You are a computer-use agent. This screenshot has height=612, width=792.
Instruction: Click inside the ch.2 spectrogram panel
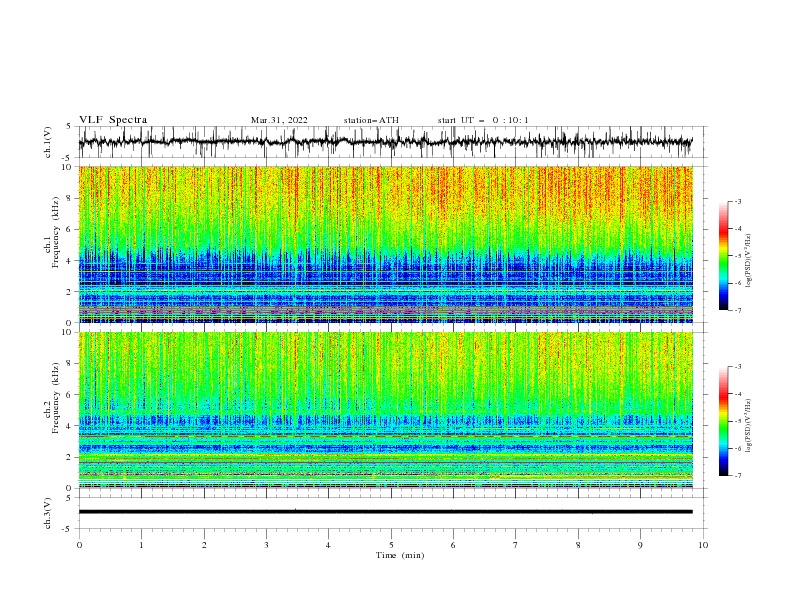coord(385,410)
